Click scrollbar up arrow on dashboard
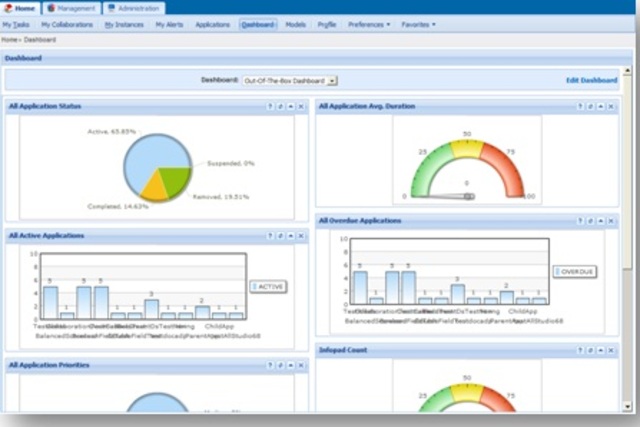The width and height of the screenshot is (640, 427). [x=627, y=71]
